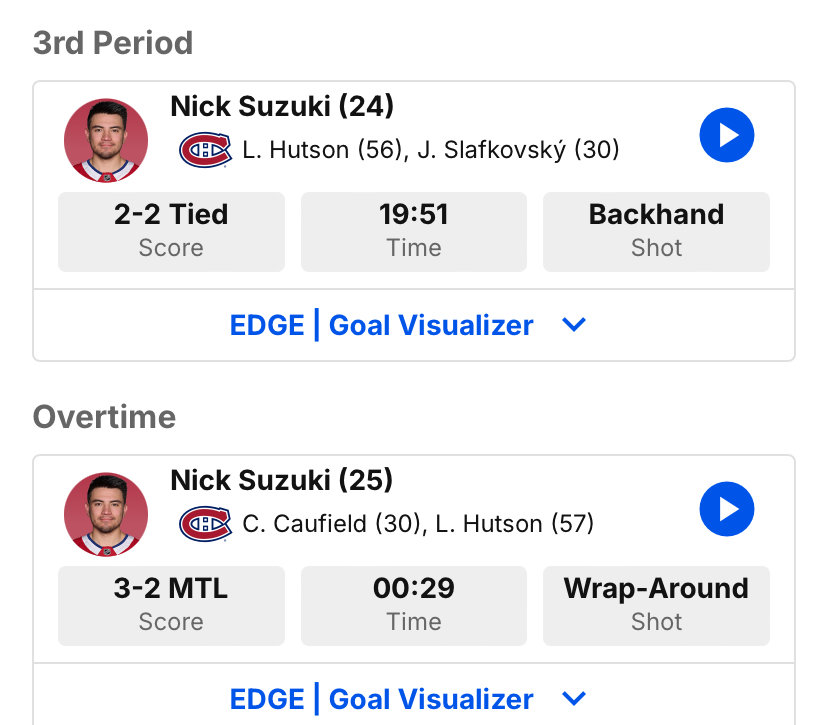Screen dimensions: 828x725
Task: Open Nick Suzuki (24) player name
Action: 282,106
